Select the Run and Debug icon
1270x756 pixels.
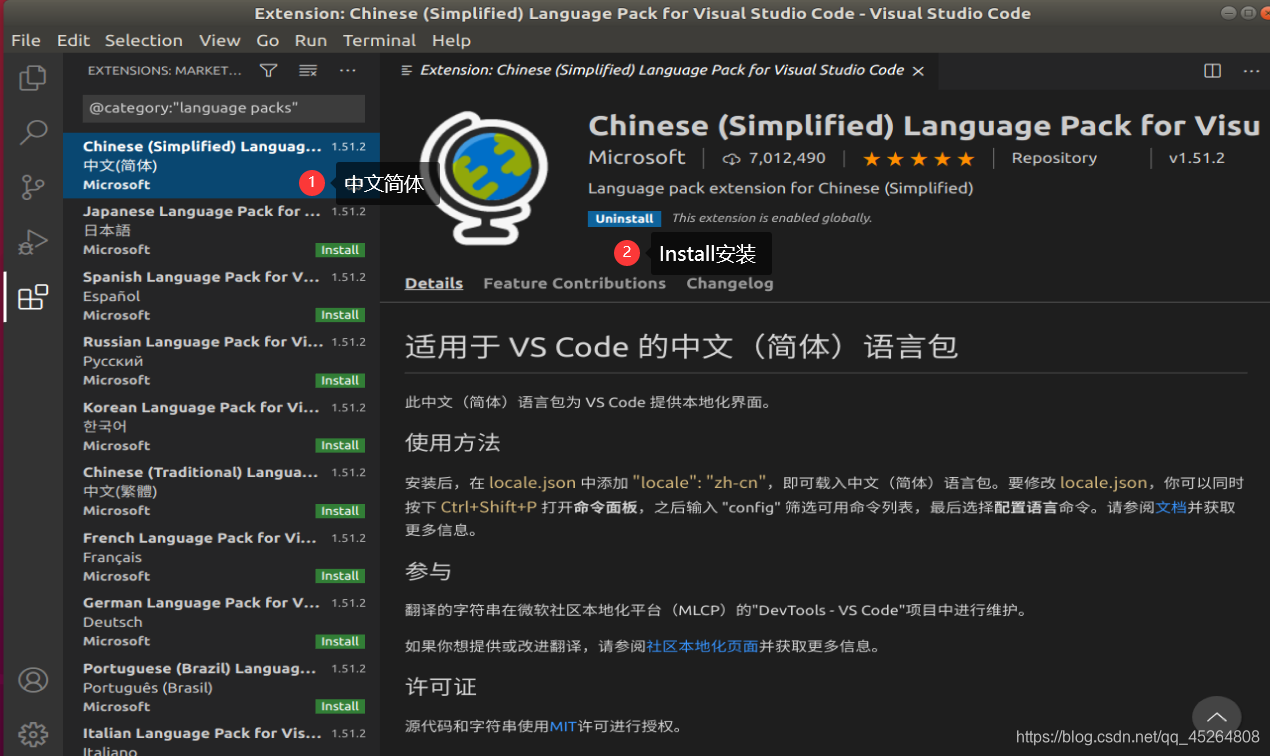pyautogui.click(x=33, y=241)
